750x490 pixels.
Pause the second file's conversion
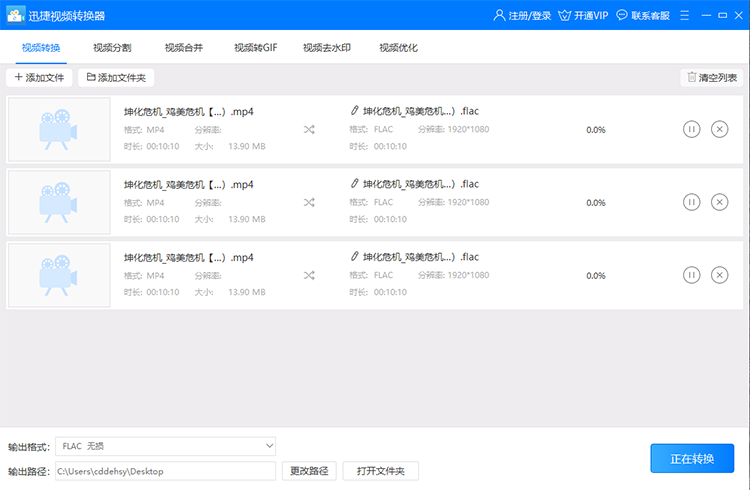(691, 202)
